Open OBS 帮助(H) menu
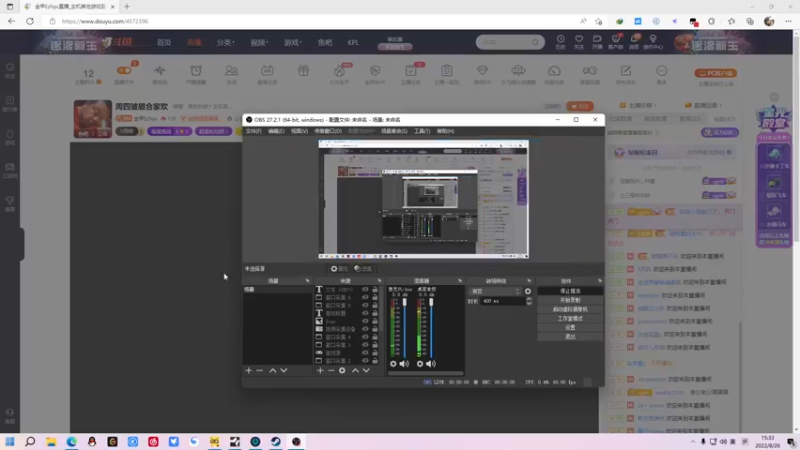The height and width of the screenshot is (450, 800). (445, 131)
